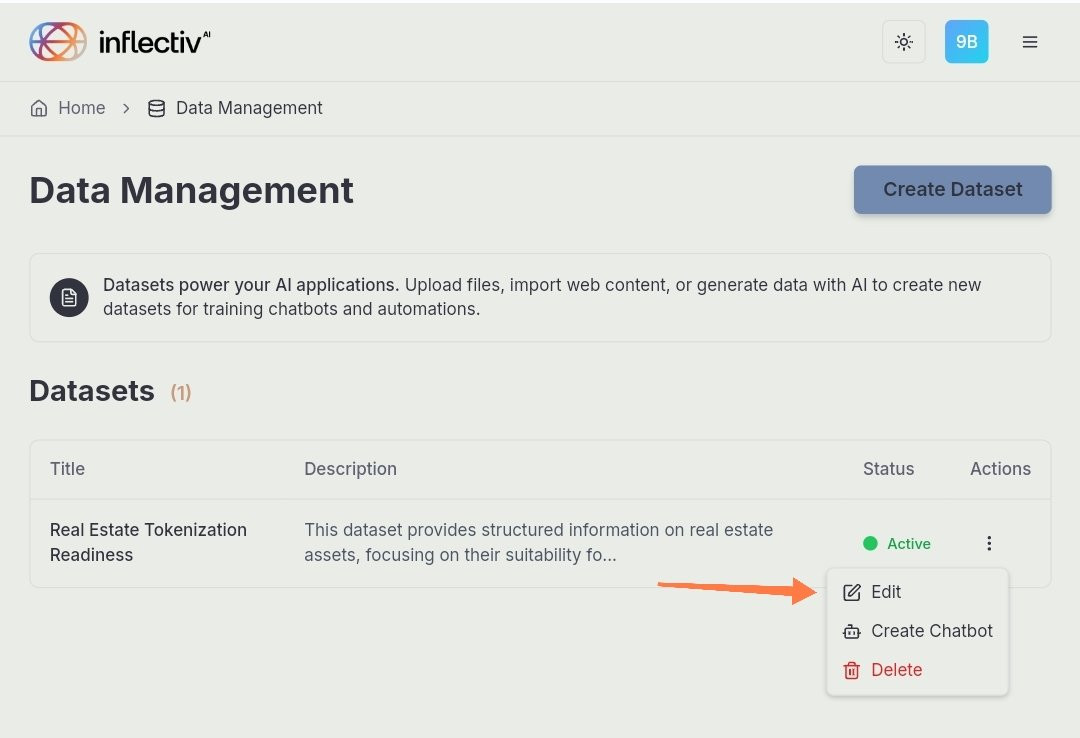Screen dimensions: 1080x738
Task: Open the hamburger navigation menu
Action: [x=1030, y=42]
